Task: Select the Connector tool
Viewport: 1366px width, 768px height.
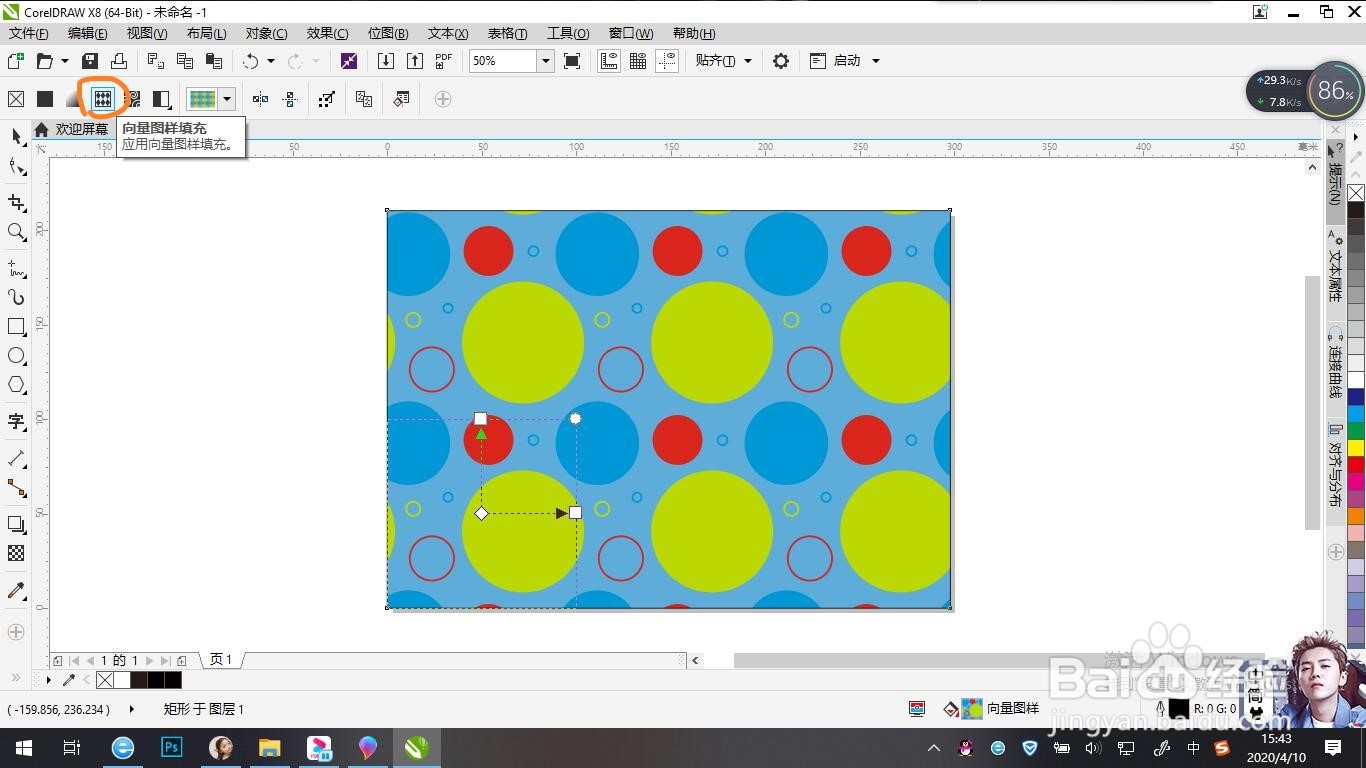Action: tap(16, 488)
